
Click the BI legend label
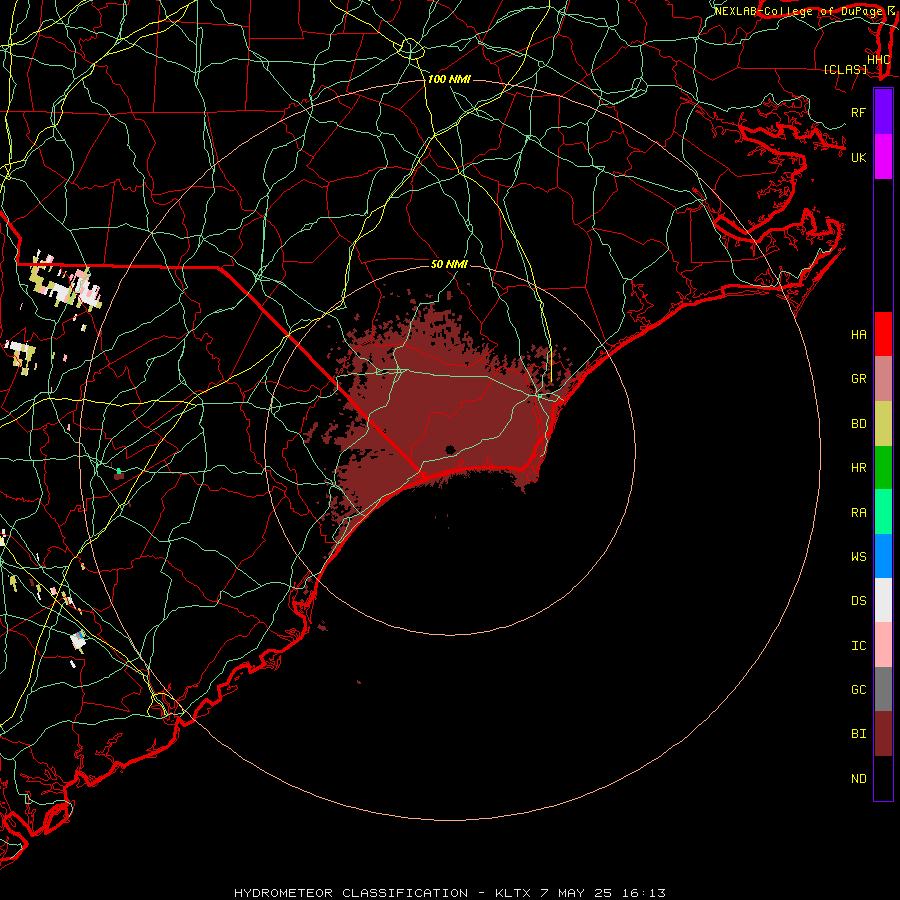pos(858,734)
